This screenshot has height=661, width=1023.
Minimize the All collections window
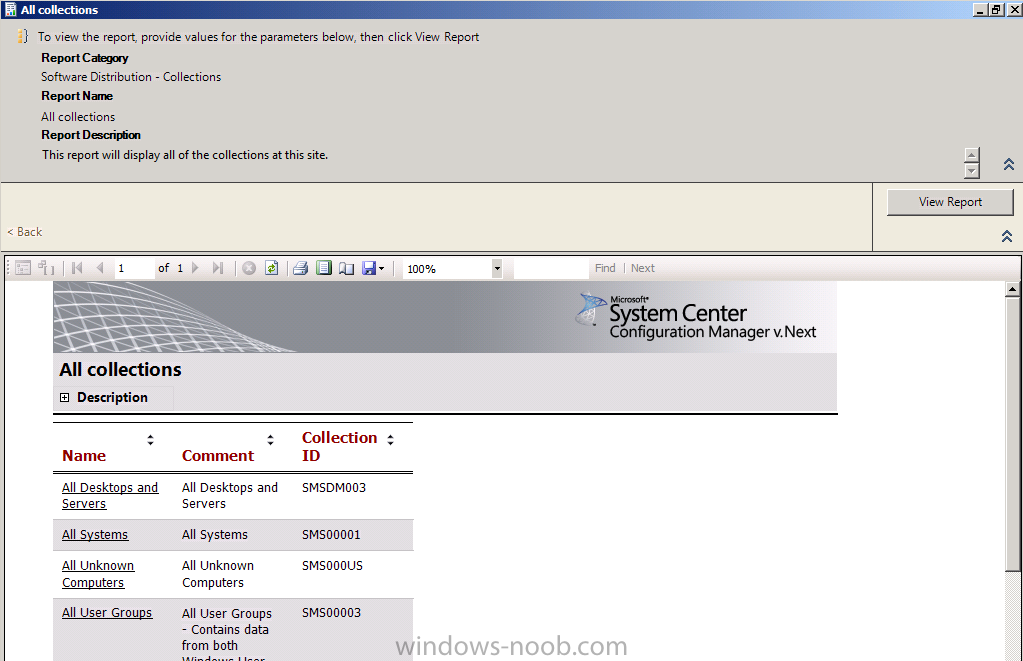pyautogui.click(x=981, y=10)
